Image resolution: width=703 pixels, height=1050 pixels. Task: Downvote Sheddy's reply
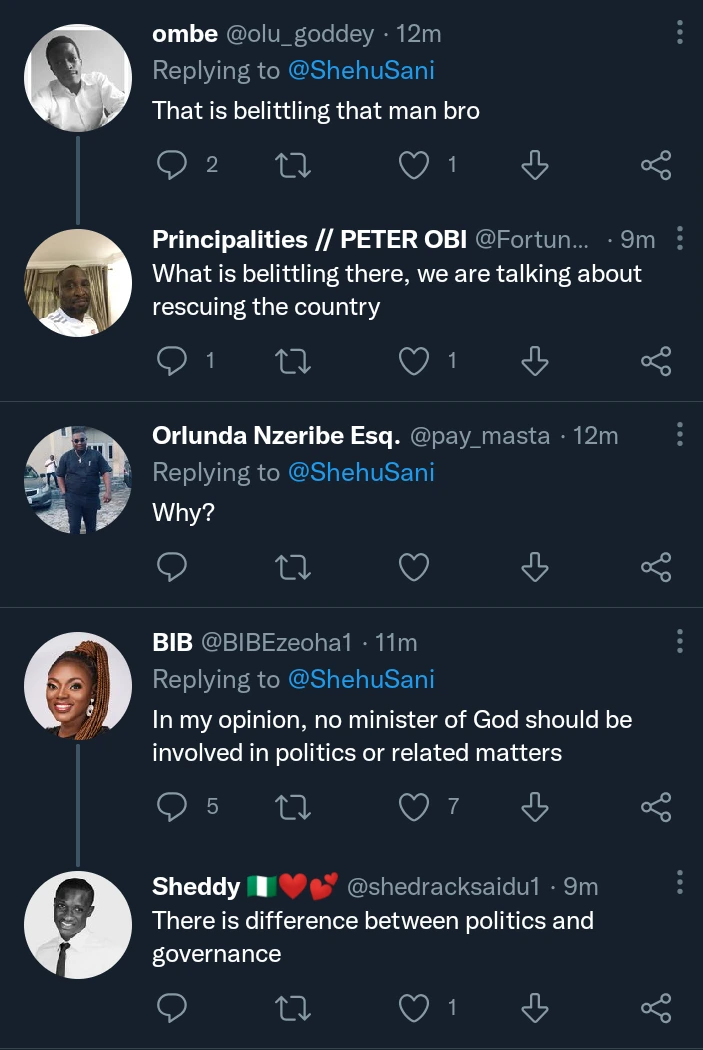(x=535, y=1006)
